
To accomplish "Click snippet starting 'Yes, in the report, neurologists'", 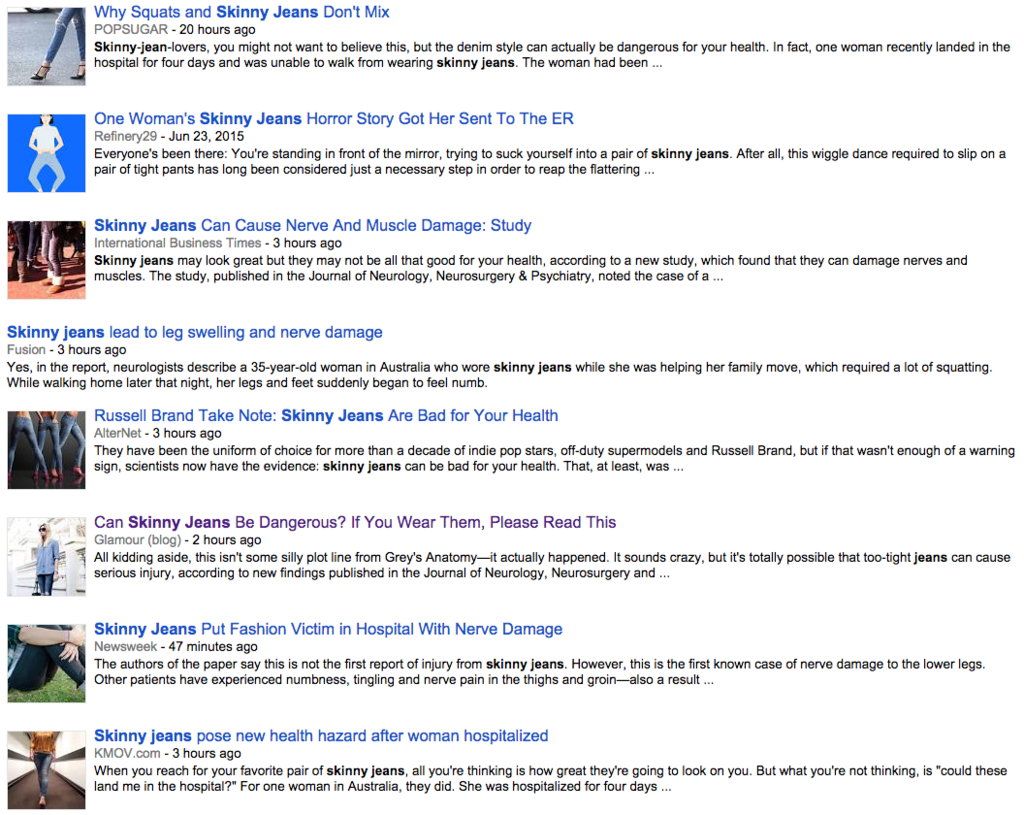I will [500, 375].
